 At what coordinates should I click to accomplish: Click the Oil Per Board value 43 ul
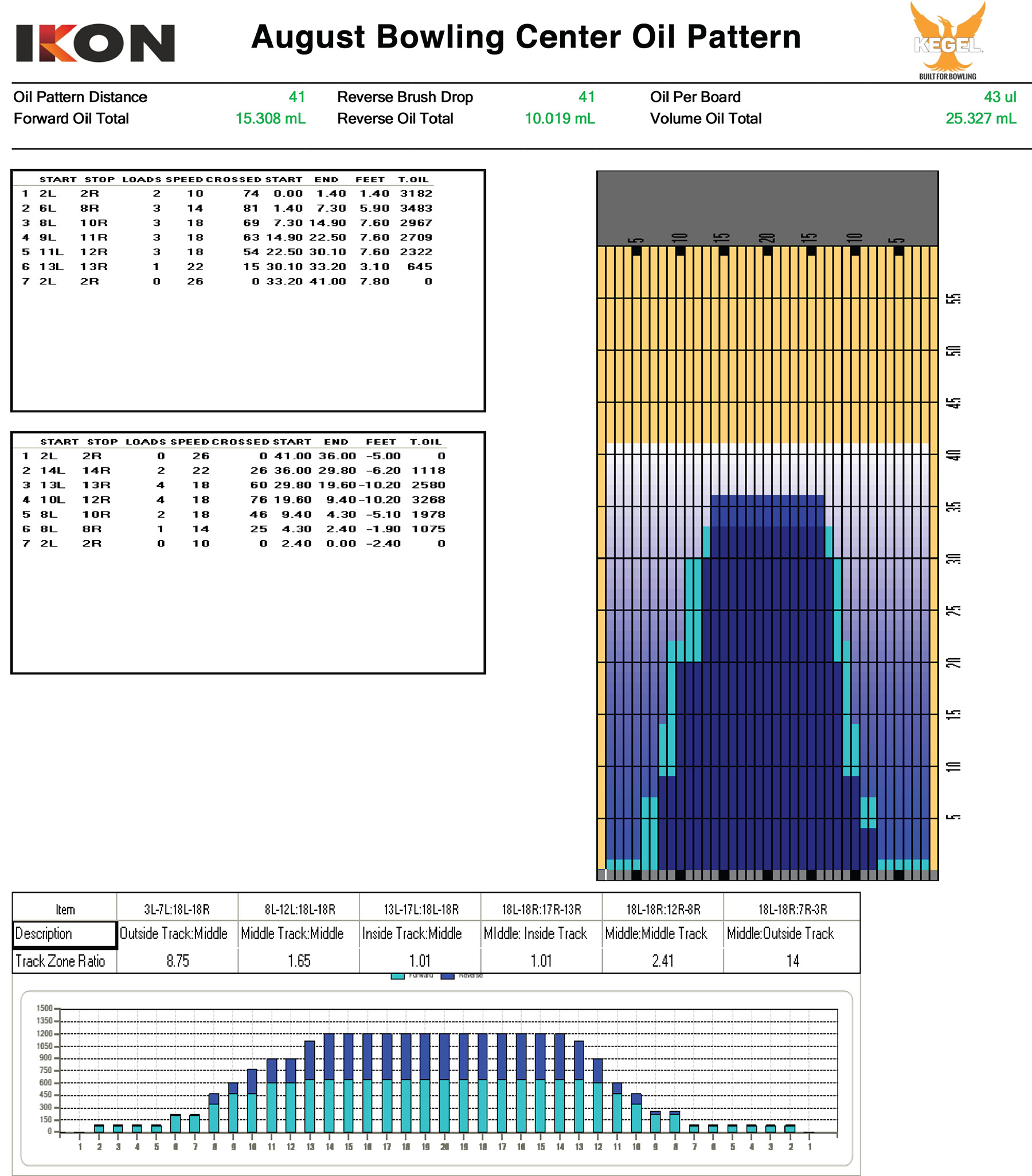pos(1000,97)
